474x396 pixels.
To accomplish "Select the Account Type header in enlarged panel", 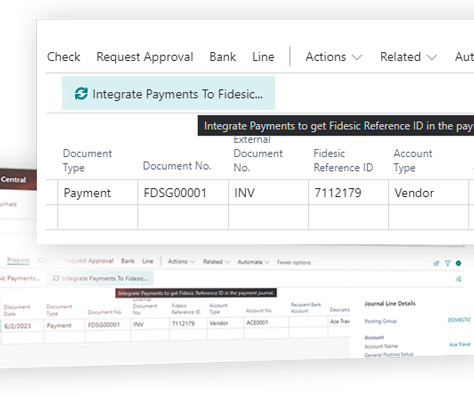I will tap(413, 160).
